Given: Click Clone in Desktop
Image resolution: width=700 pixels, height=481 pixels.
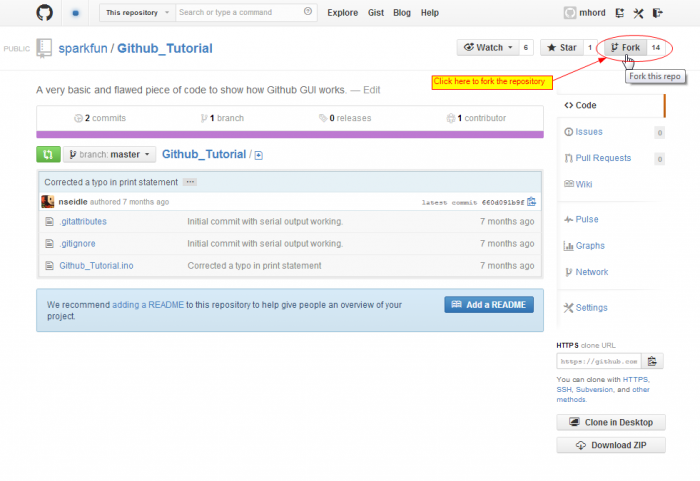Looking at the screenshot, I should (611, 422).
